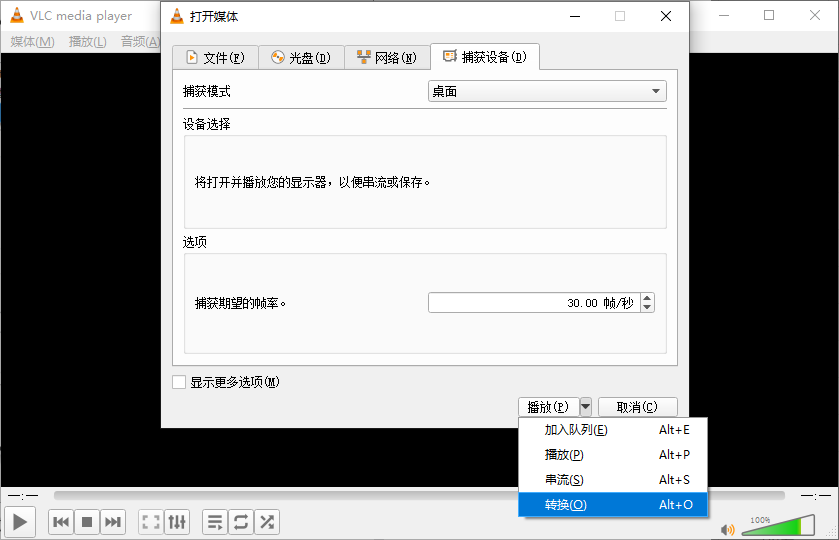Viewport: 839px width, 540px height.
Task: Toggle fullscreen video mode
Action: coord(151,522)
